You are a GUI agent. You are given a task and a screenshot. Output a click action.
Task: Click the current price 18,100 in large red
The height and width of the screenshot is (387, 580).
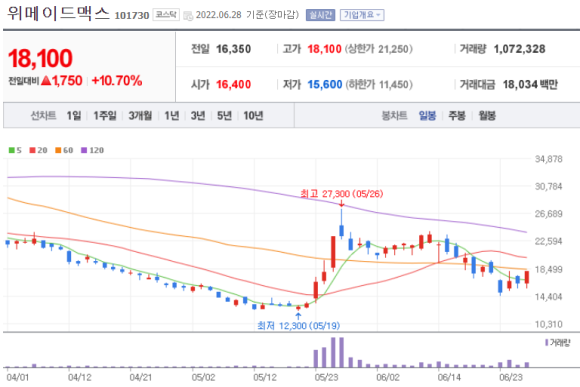tap(40, 58)
